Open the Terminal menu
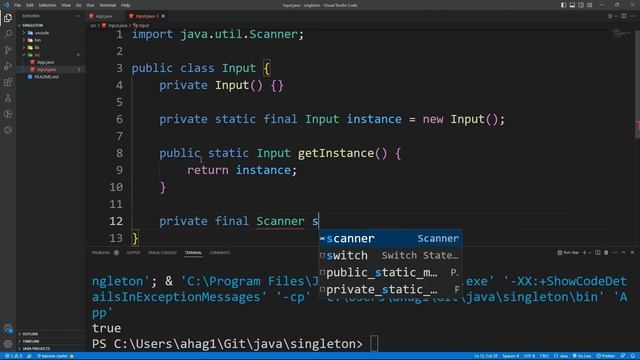Image resolution: width=640 pixels, height=360 pixels. click(x=108, y=5)
